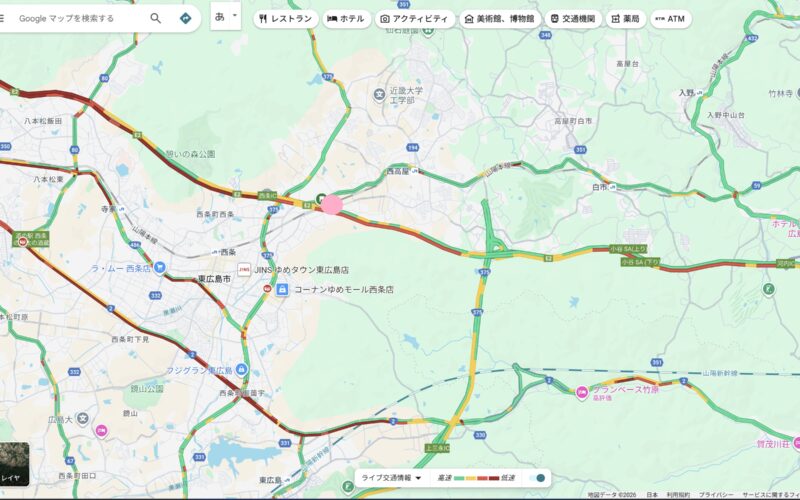Open the レイヤ satellite layer thumbnail
This screenshot has width=800, height=500.
point(14,464)
